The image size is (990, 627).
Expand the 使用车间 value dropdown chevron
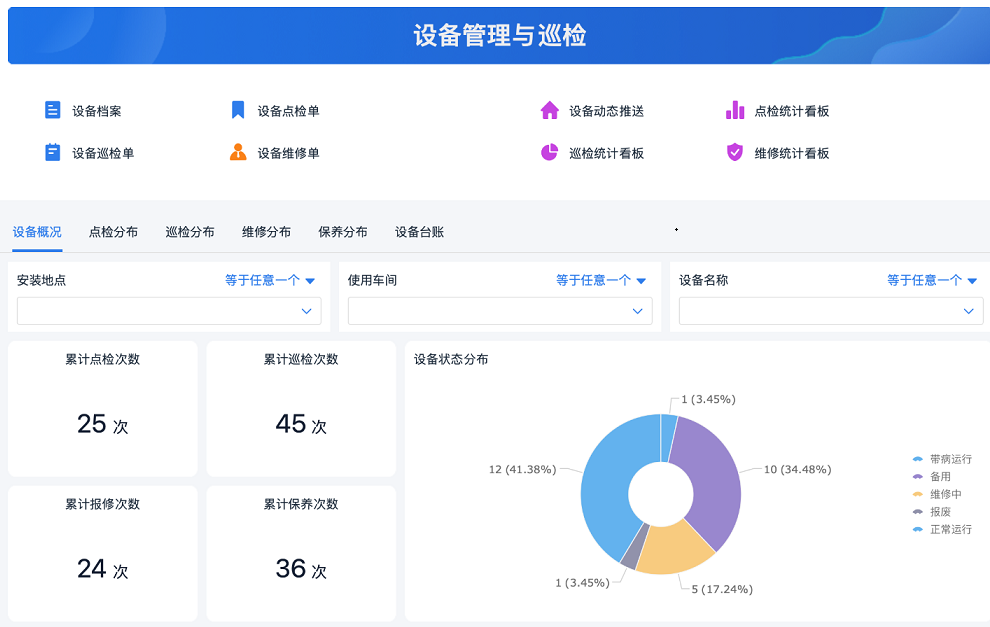pyautogui.click(x=638, y=311)
